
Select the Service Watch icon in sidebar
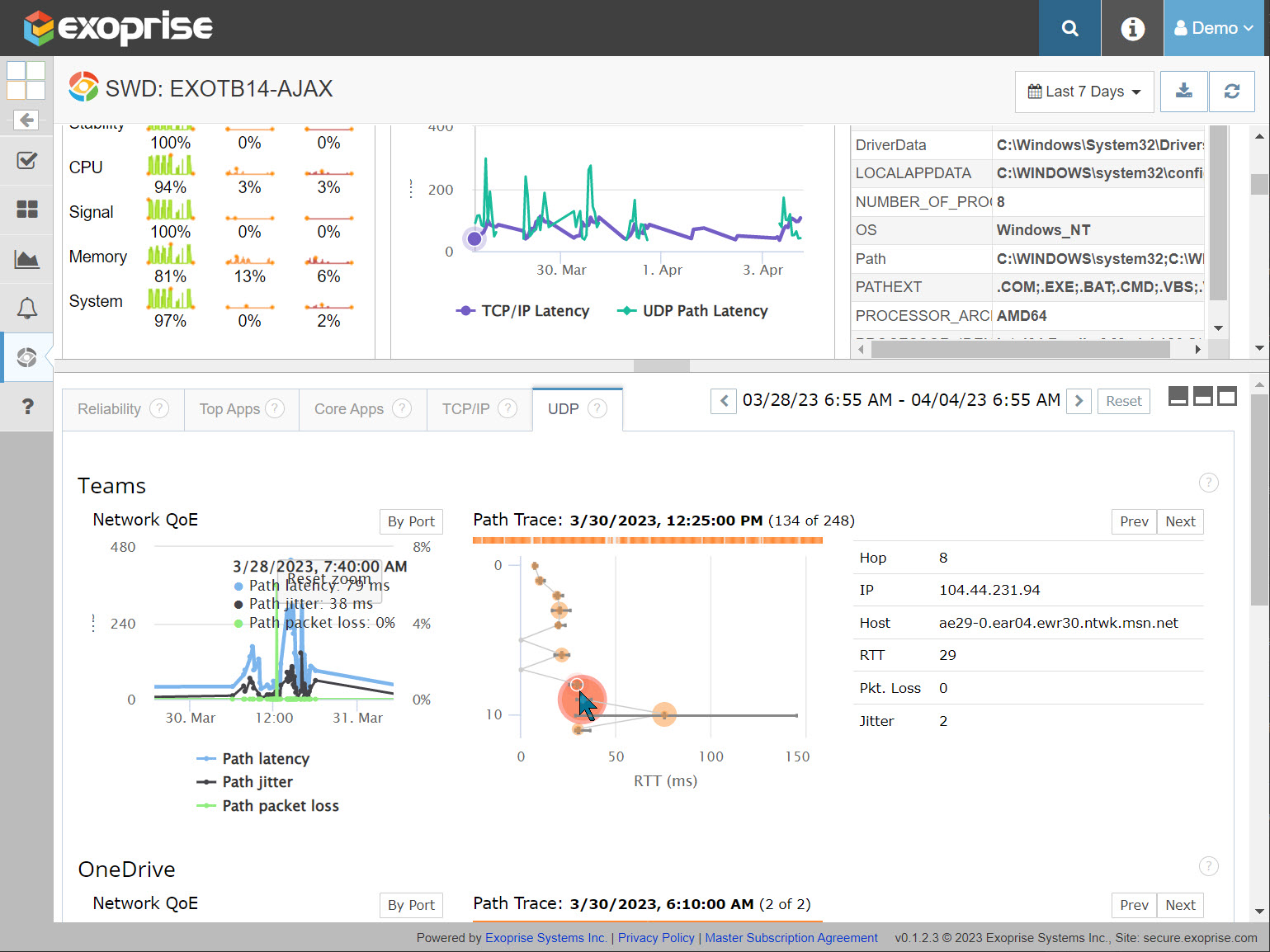(26, 357)
